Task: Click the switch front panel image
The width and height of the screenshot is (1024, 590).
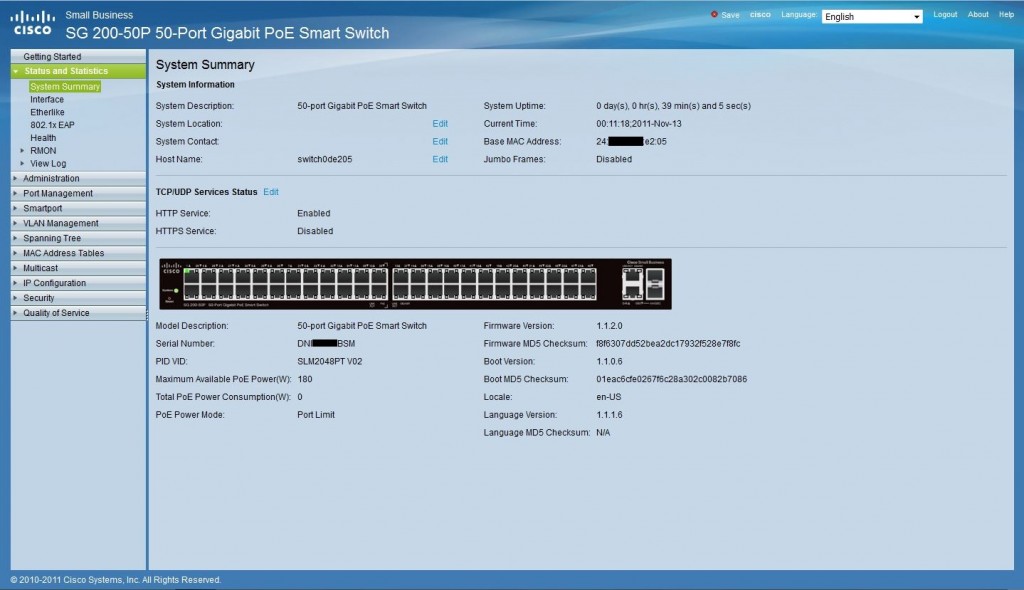Action: tap(415, 284)
